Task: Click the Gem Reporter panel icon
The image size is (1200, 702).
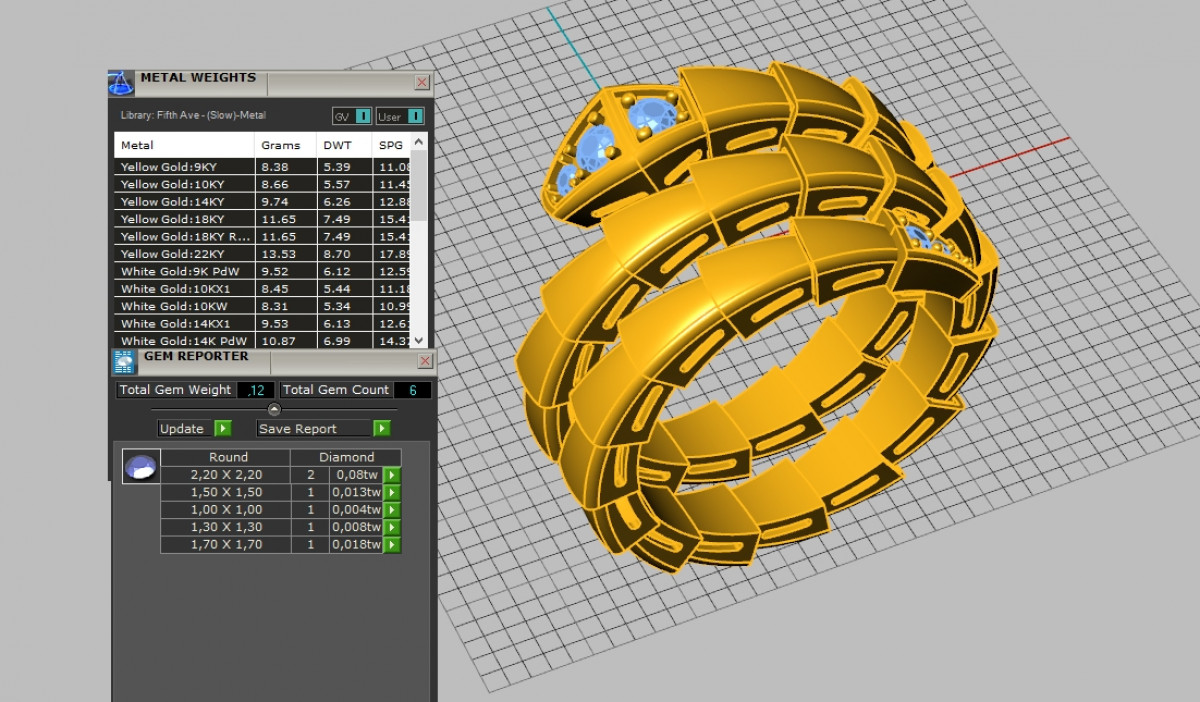Action: tap(124, 361)
